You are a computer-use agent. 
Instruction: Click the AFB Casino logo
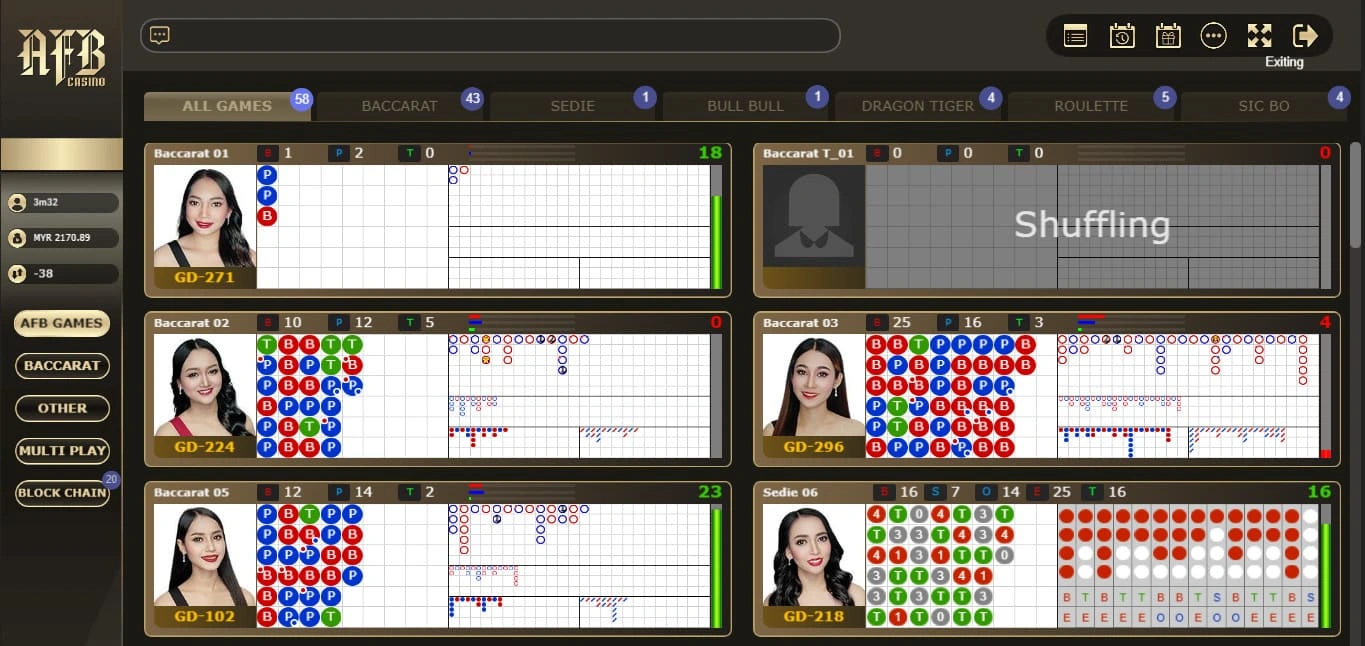pos(61,58)
